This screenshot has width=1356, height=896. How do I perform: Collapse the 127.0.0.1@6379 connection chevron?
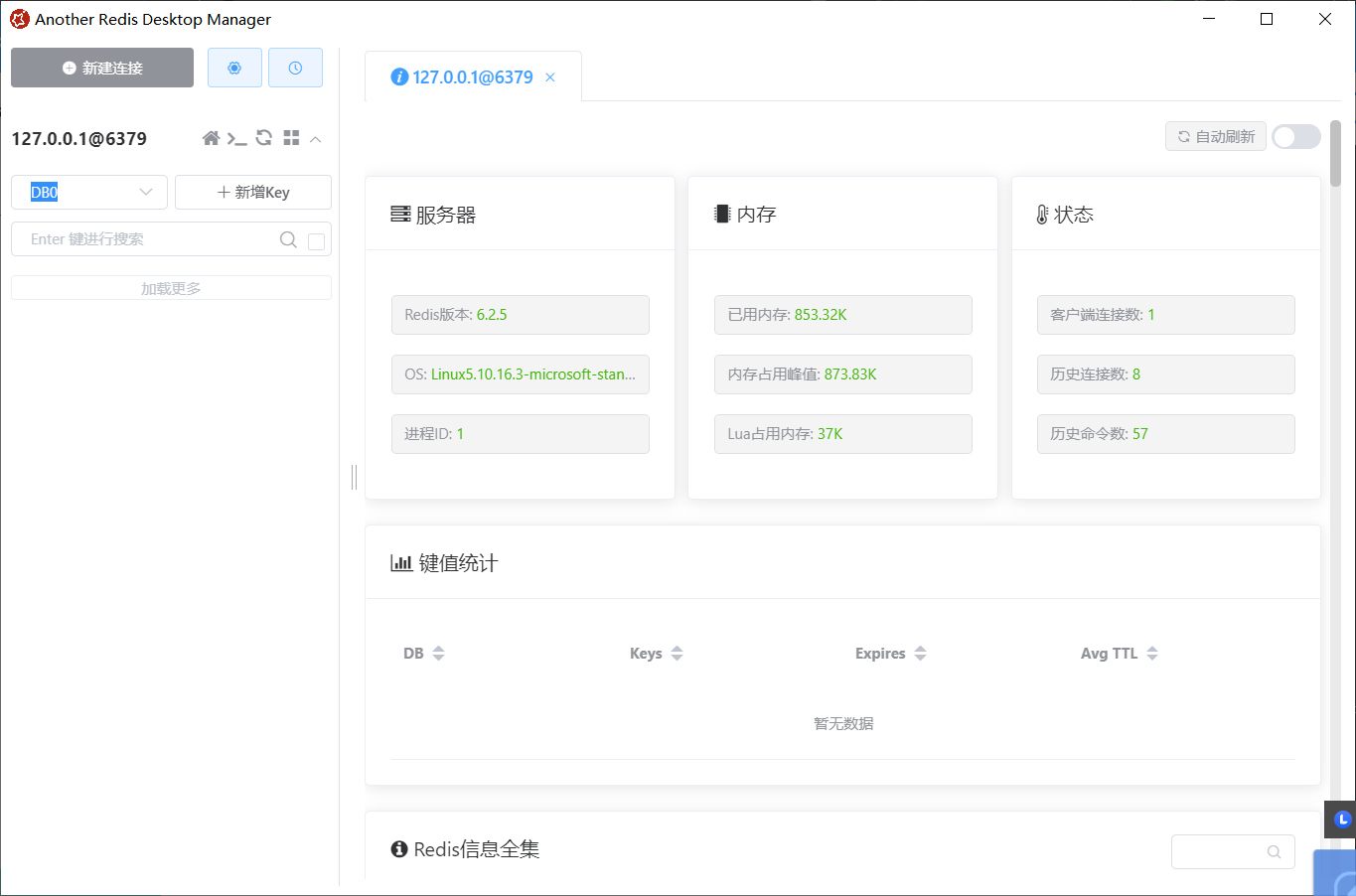coord(316,139)
